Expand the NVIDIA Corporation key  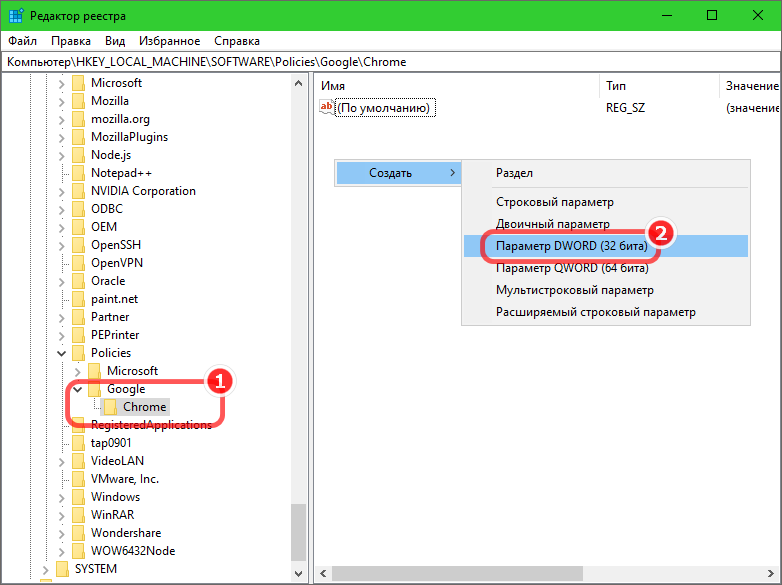[62, 191]
